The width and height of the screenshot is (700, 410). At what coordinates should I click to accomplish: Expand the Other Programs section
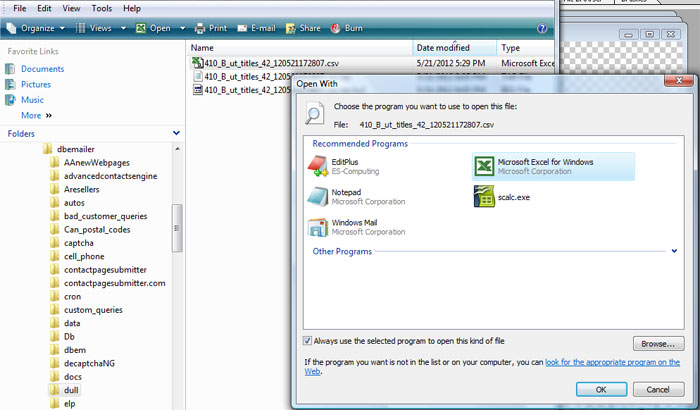click(x=674, y=251)
